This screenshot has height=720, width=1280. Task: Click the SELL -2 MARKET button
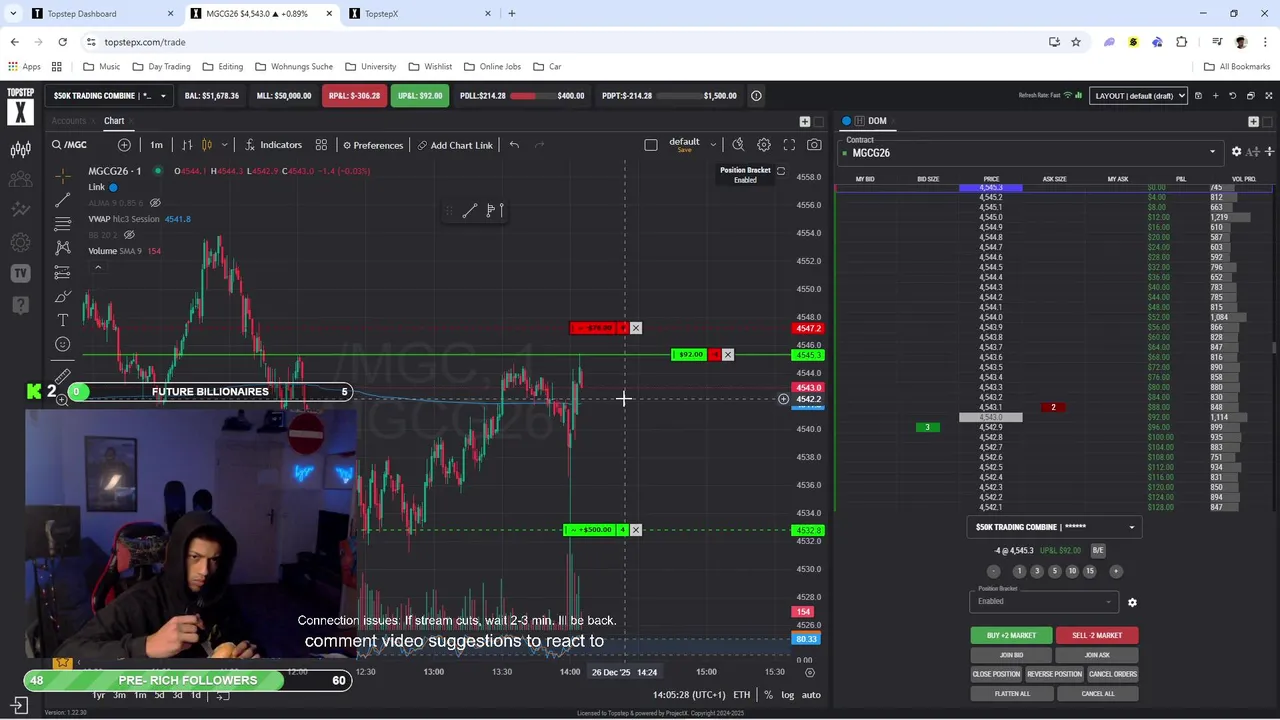pos(1097,635)
